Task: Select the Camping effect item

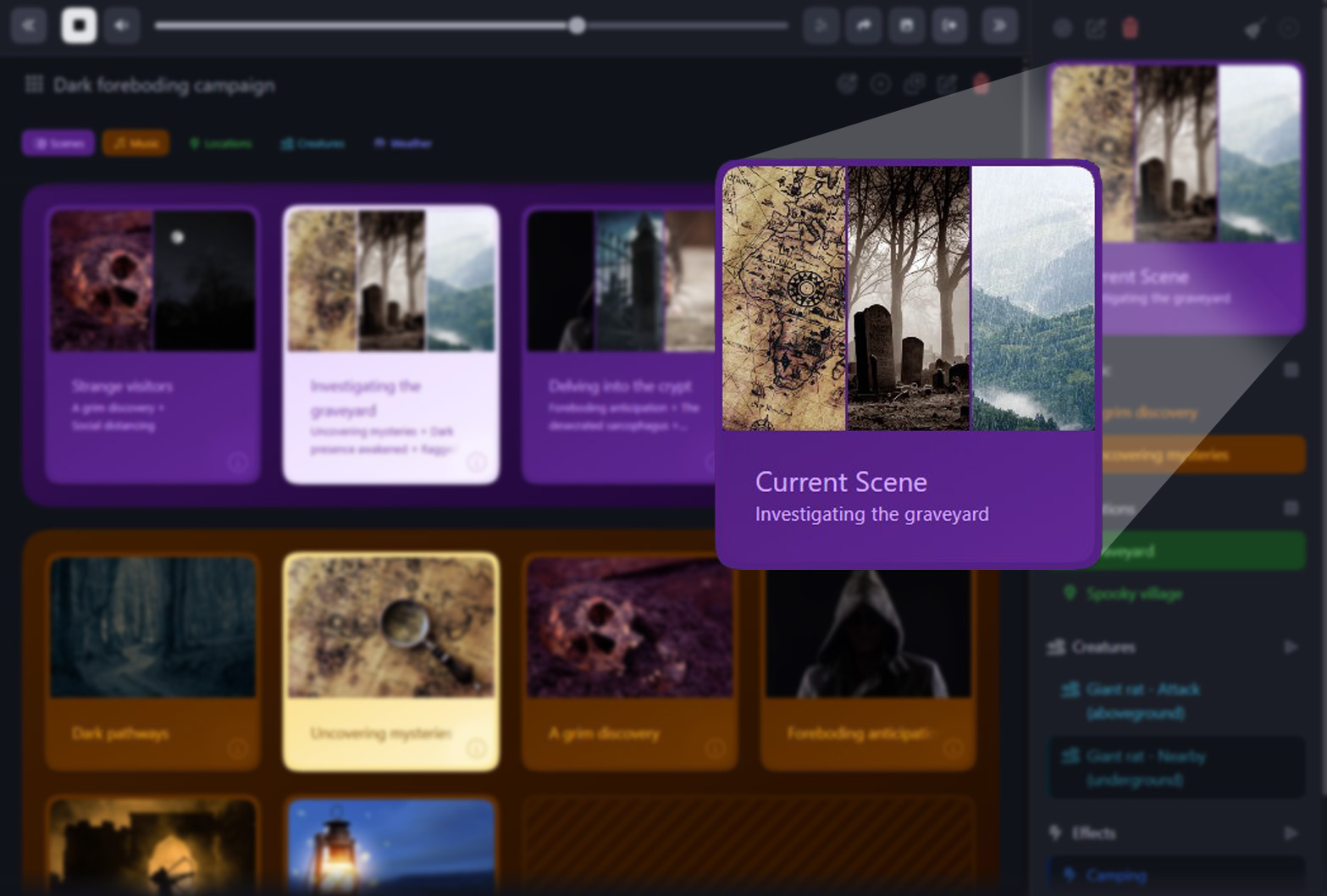Action: (x=1177, y=875)
